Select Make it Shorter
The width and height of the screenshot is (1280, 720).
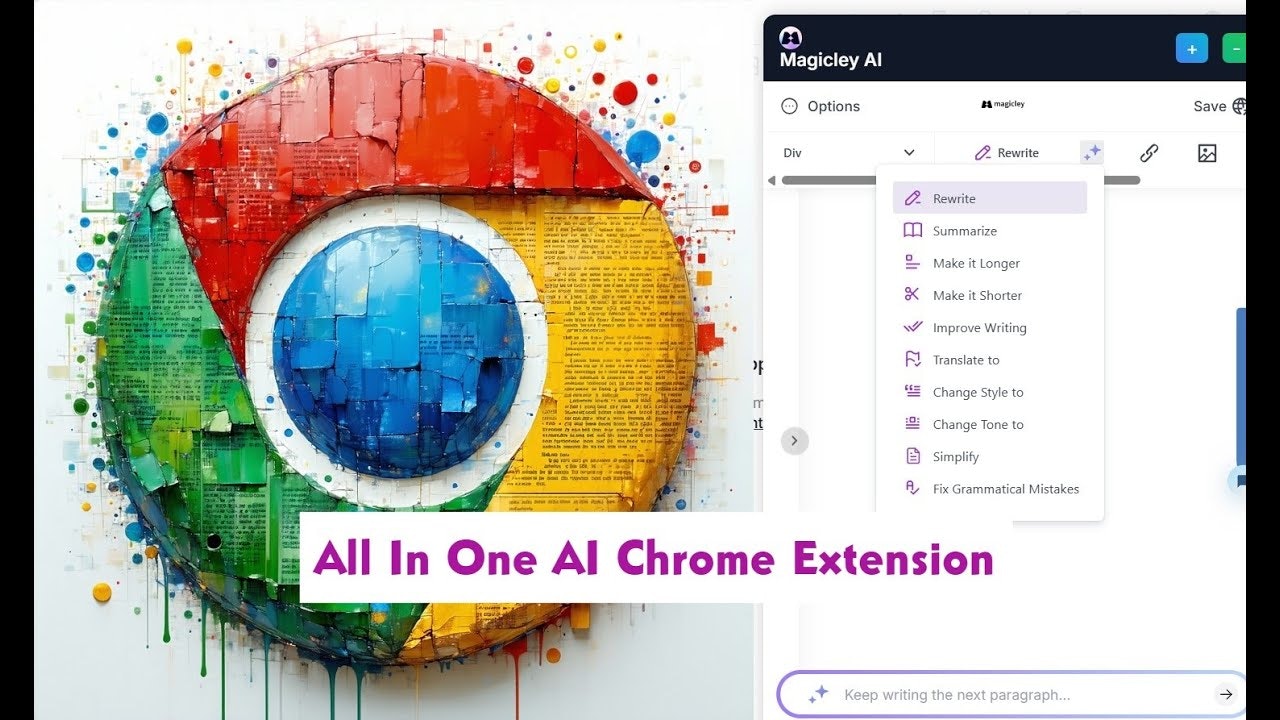[x=976, y=295]
